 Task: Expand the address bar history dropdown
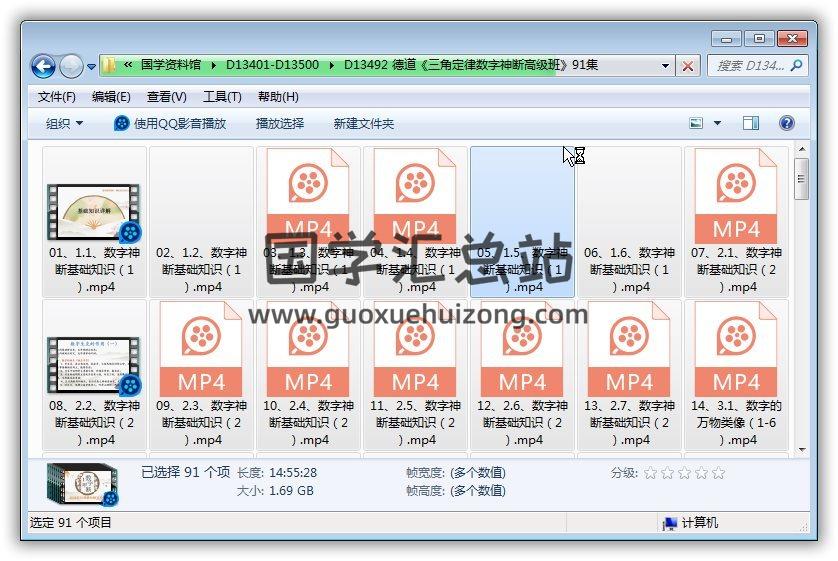666,66
